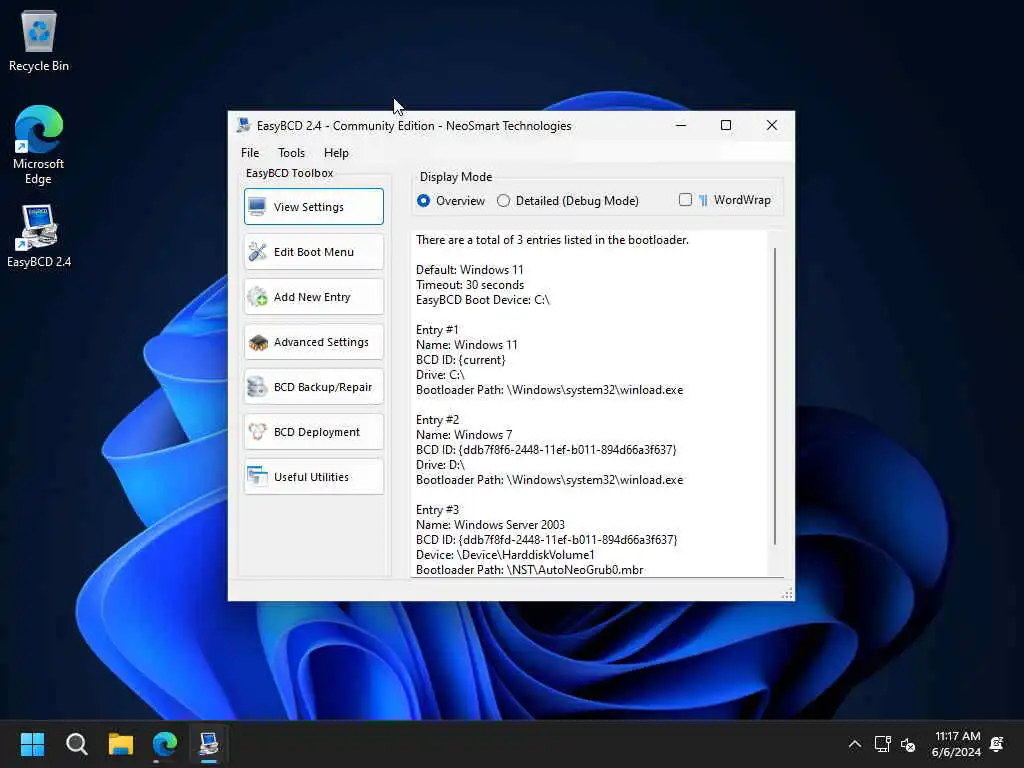This screenshot has width=1024, height=768.
Task: Click the monitor icon on View Settings
Action: 257,206
